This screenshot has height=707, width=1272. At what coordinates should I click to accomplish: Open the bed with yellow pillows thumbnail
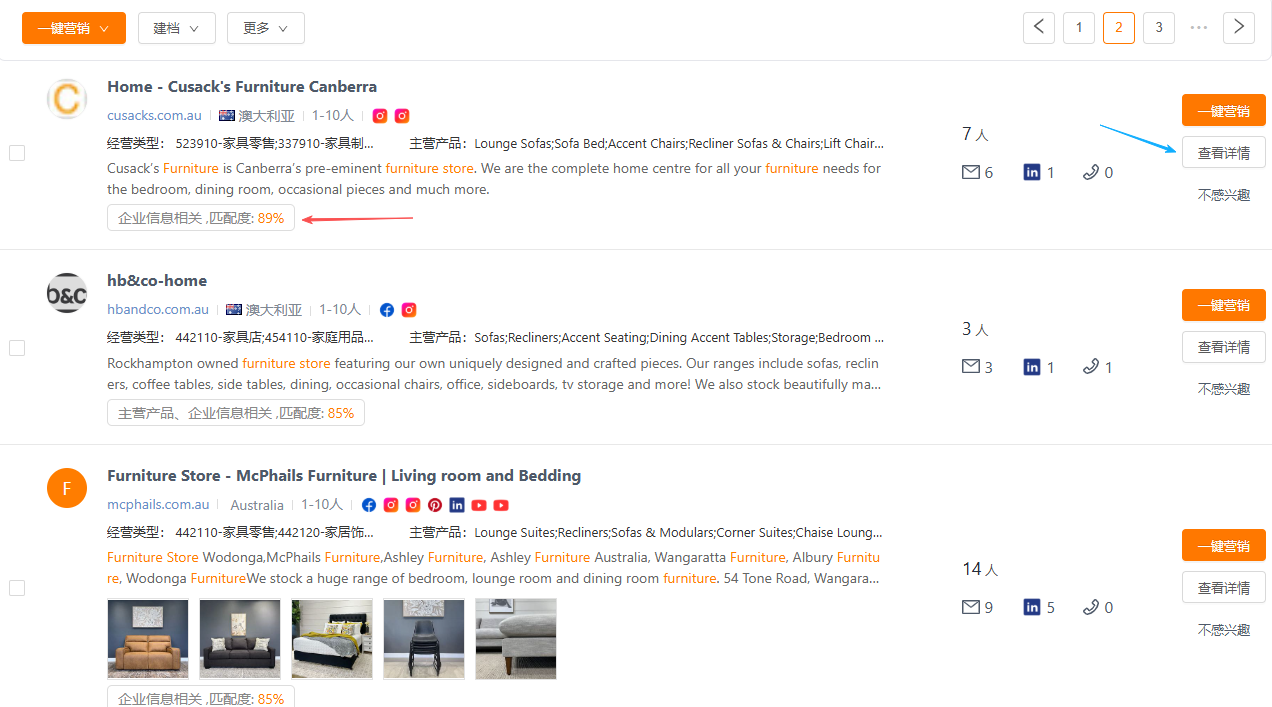(x=332, y=639)
